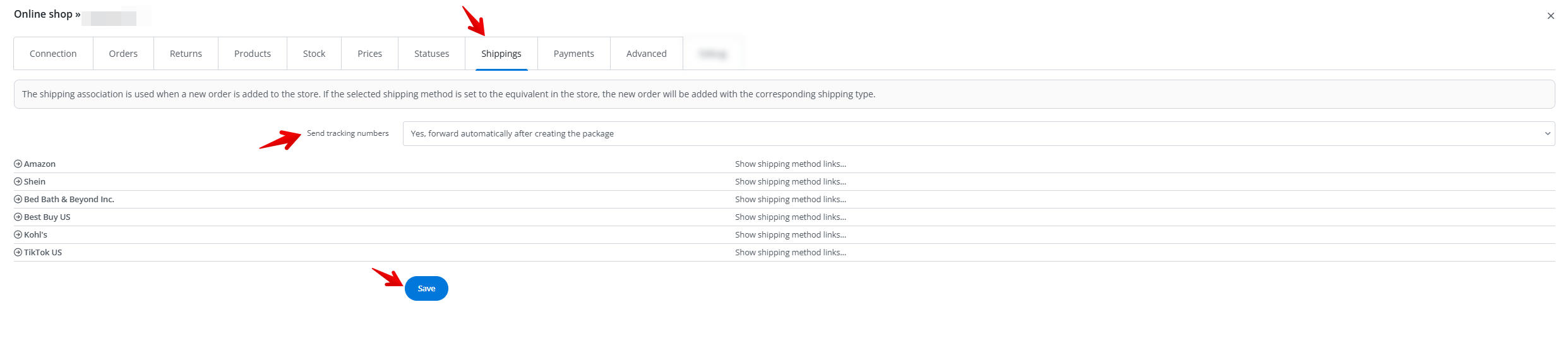The height and width of the screenshot is (345, 1568).
Task: Open the Send tracking numbers dropdown
Action: coord(978,134)
